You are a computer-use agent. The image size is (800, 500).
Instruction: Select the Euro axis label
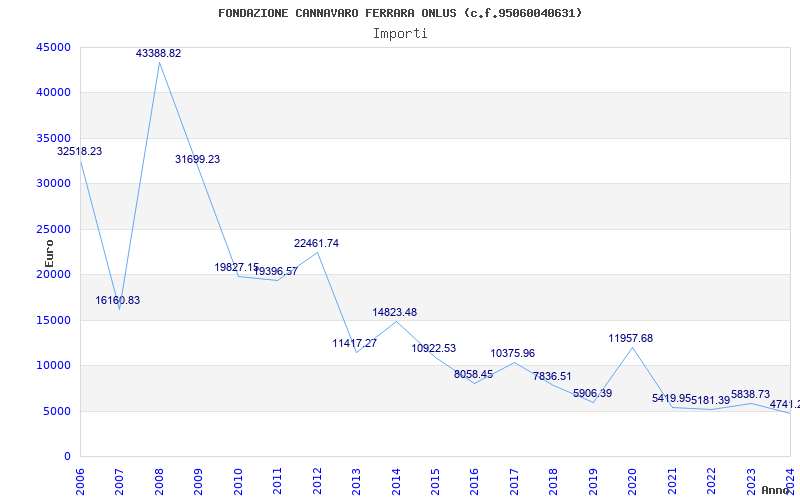point(49,254)
